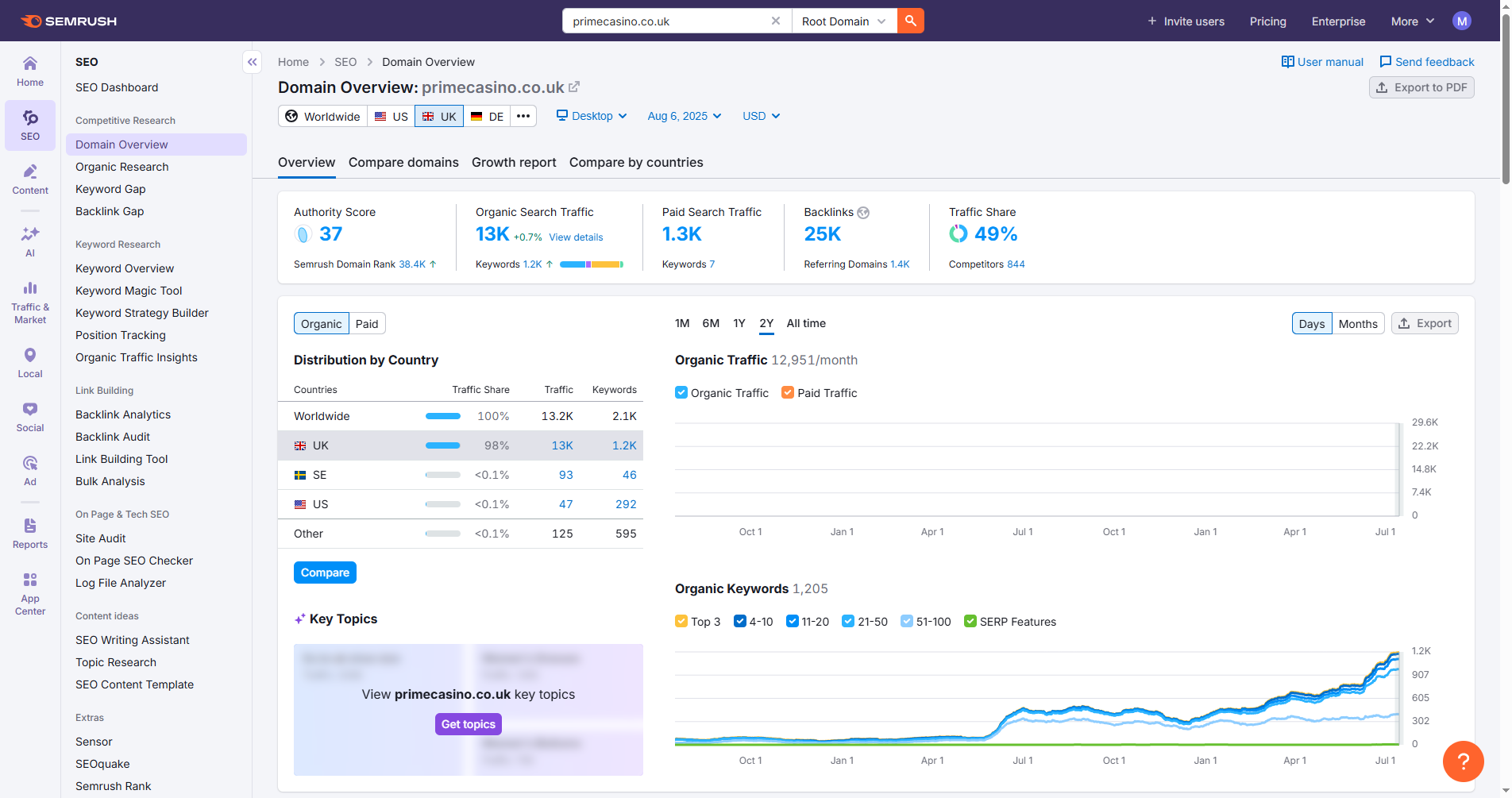This screenshot has width=1512, height=798.
Task: Open external link icon beside primecasino.co.uk
Action: [x=574, y=87]
